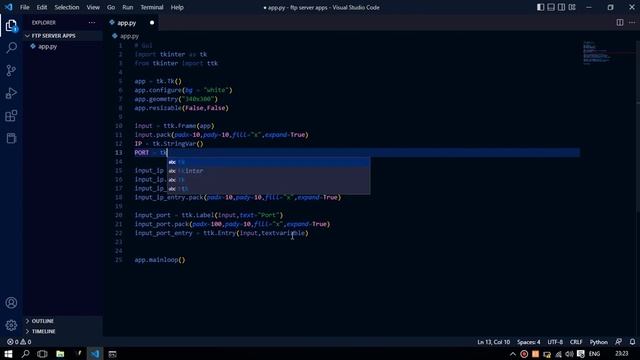
Task: Open Task View on the taskbar
Action: click(x=42, y=354)
